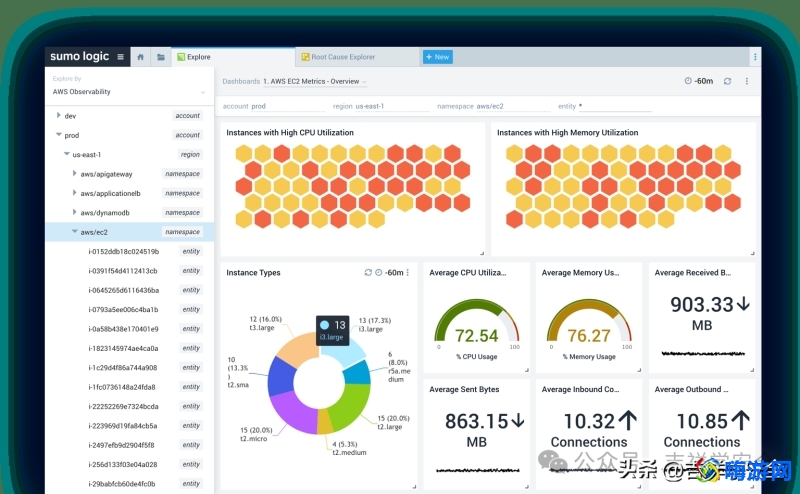Image resolution: width=800 pixels, height=494 pixels.
Task: Collapse the aws/ec2 namespace
Action: tap(74, 232)
